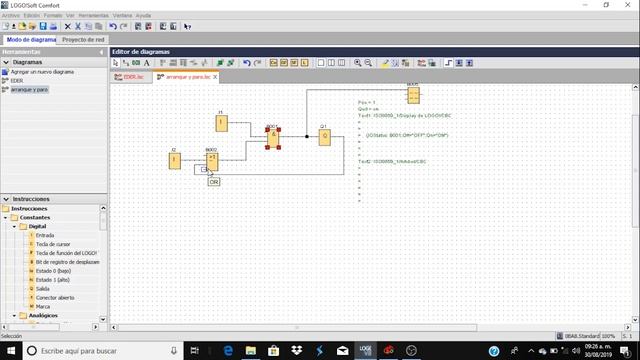Click the Redo arrow in editor toolbar
Viewport: 640px width, 360px height.
[257, 63]
